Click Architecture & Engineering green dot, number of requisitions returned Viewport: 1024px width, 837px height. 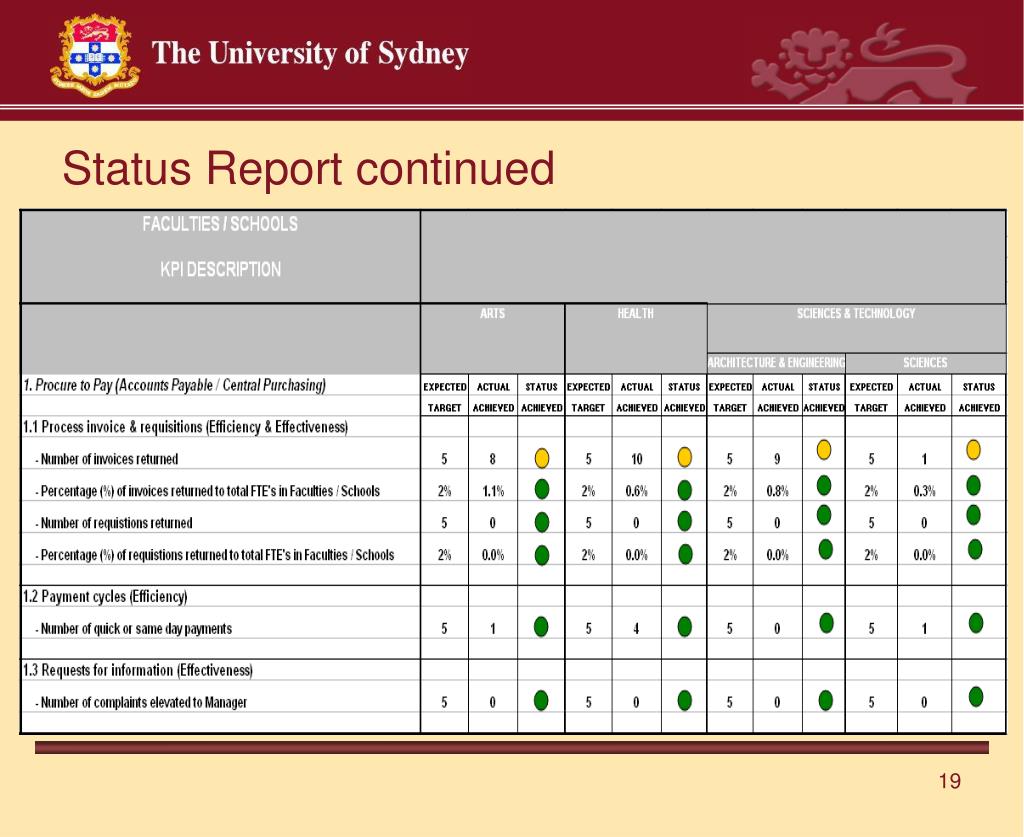[824, 515]
